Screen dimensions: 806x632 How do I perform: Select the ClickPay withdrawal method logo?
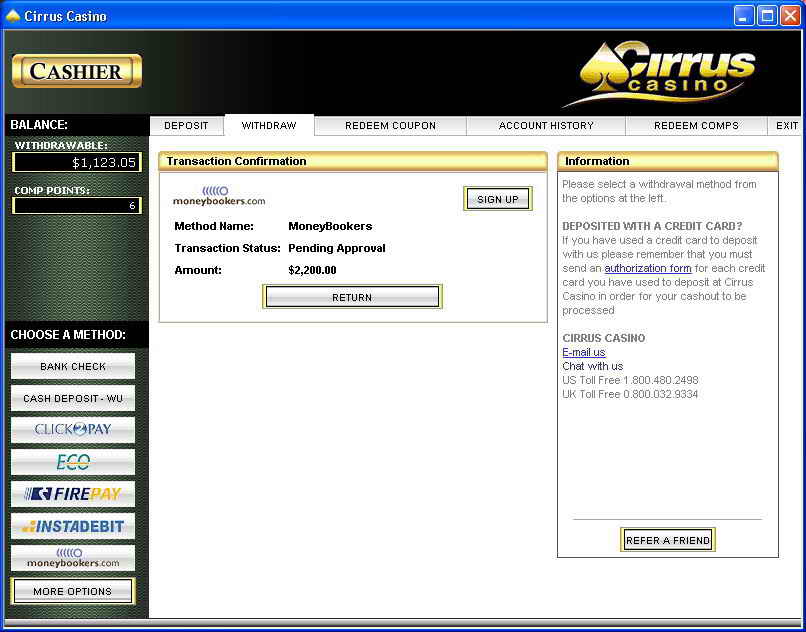(x=73, y=430)
